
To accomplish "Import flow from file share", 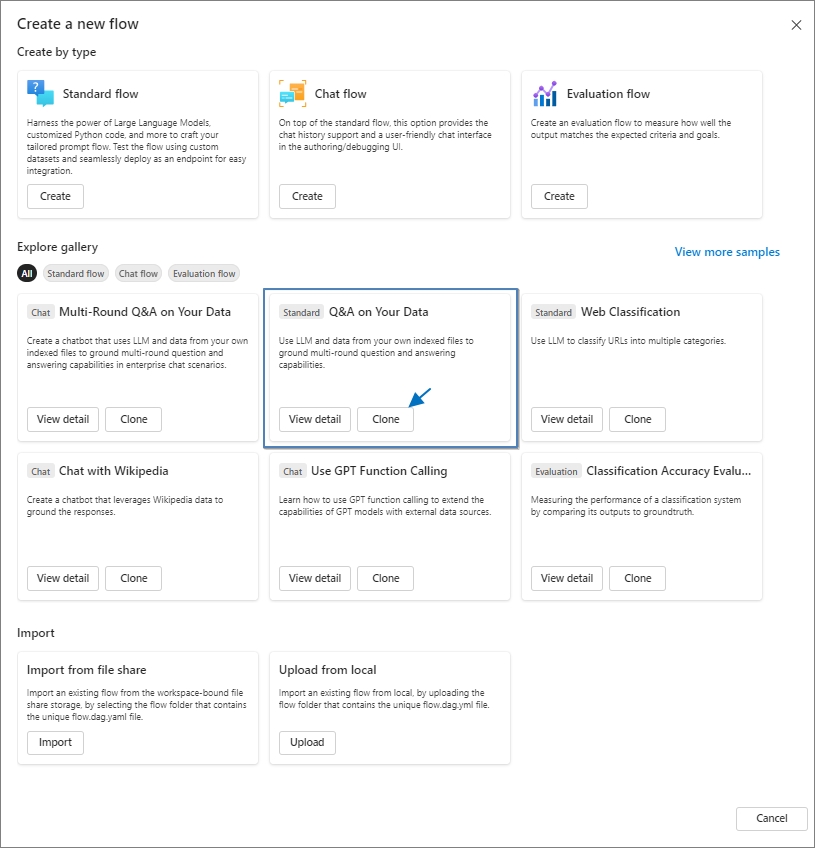I will point(55,743).
